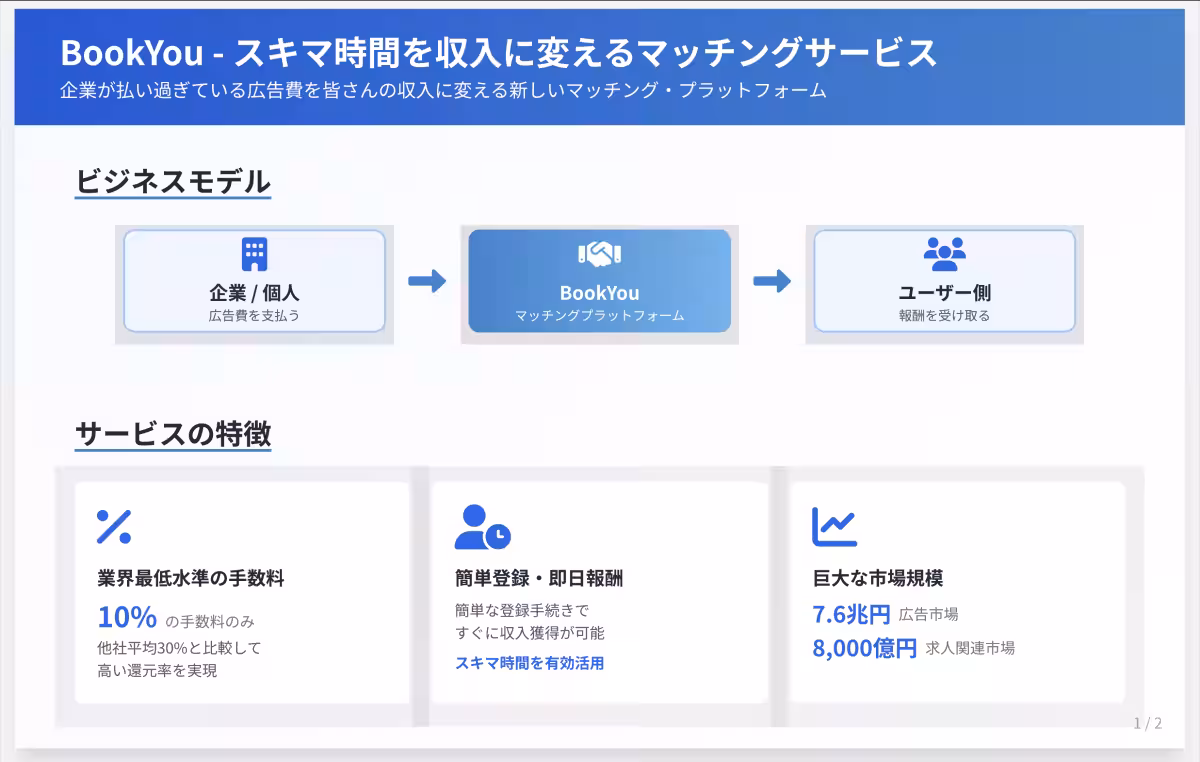Viewport: 1200px width, 762px height.
Task: Click the 7.6兆円 広告市場 figure
Action: (886, 613)
